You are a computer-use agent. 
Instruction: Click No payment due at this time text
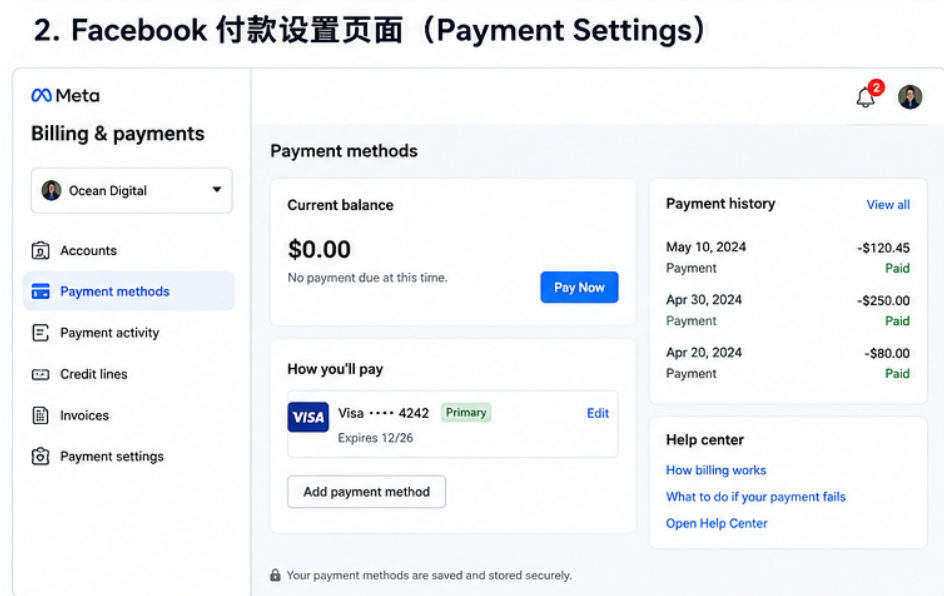[367, 278]
